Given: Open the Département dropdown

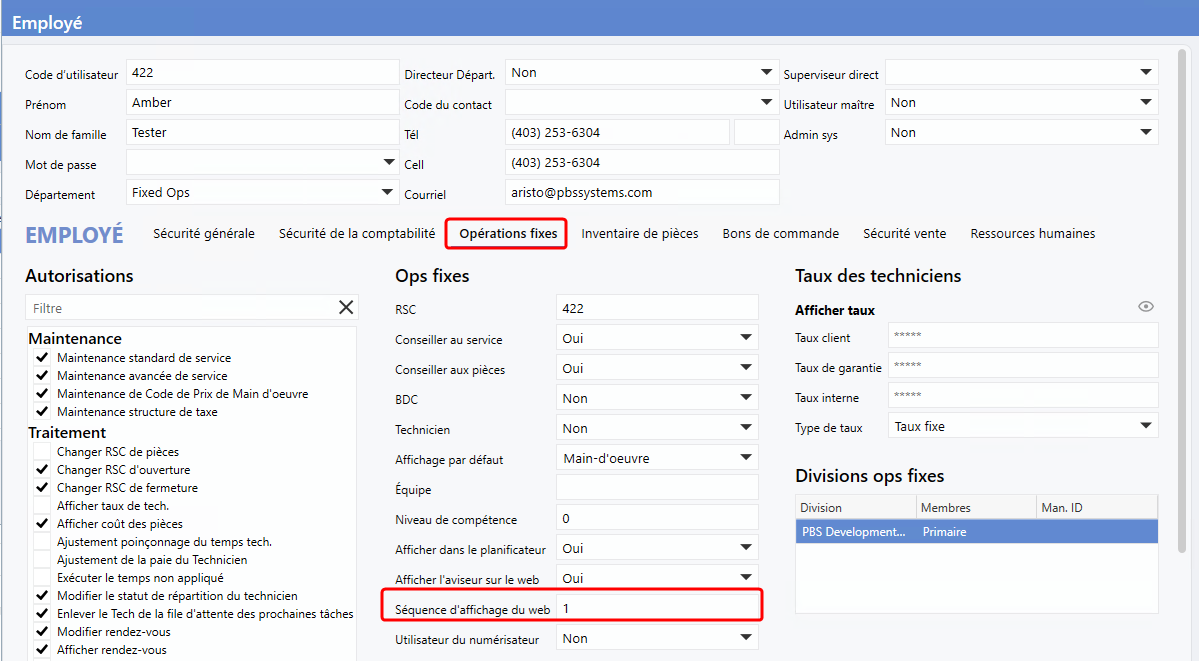Looking at the screenshot, I should pyautogui.click(x=388, y=192).
